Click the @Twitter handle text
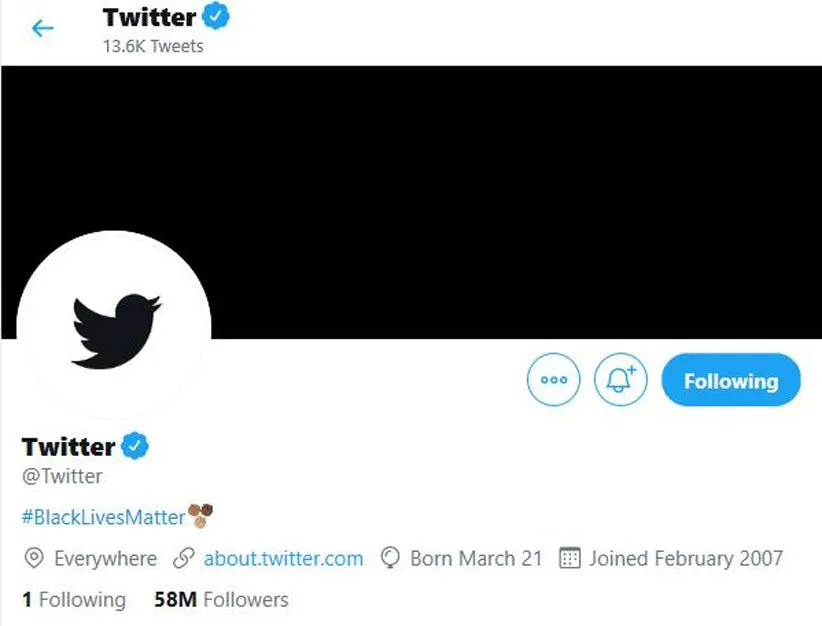Image resolution: width=822 pixels, height=626 pixels. tap(62, 477)
